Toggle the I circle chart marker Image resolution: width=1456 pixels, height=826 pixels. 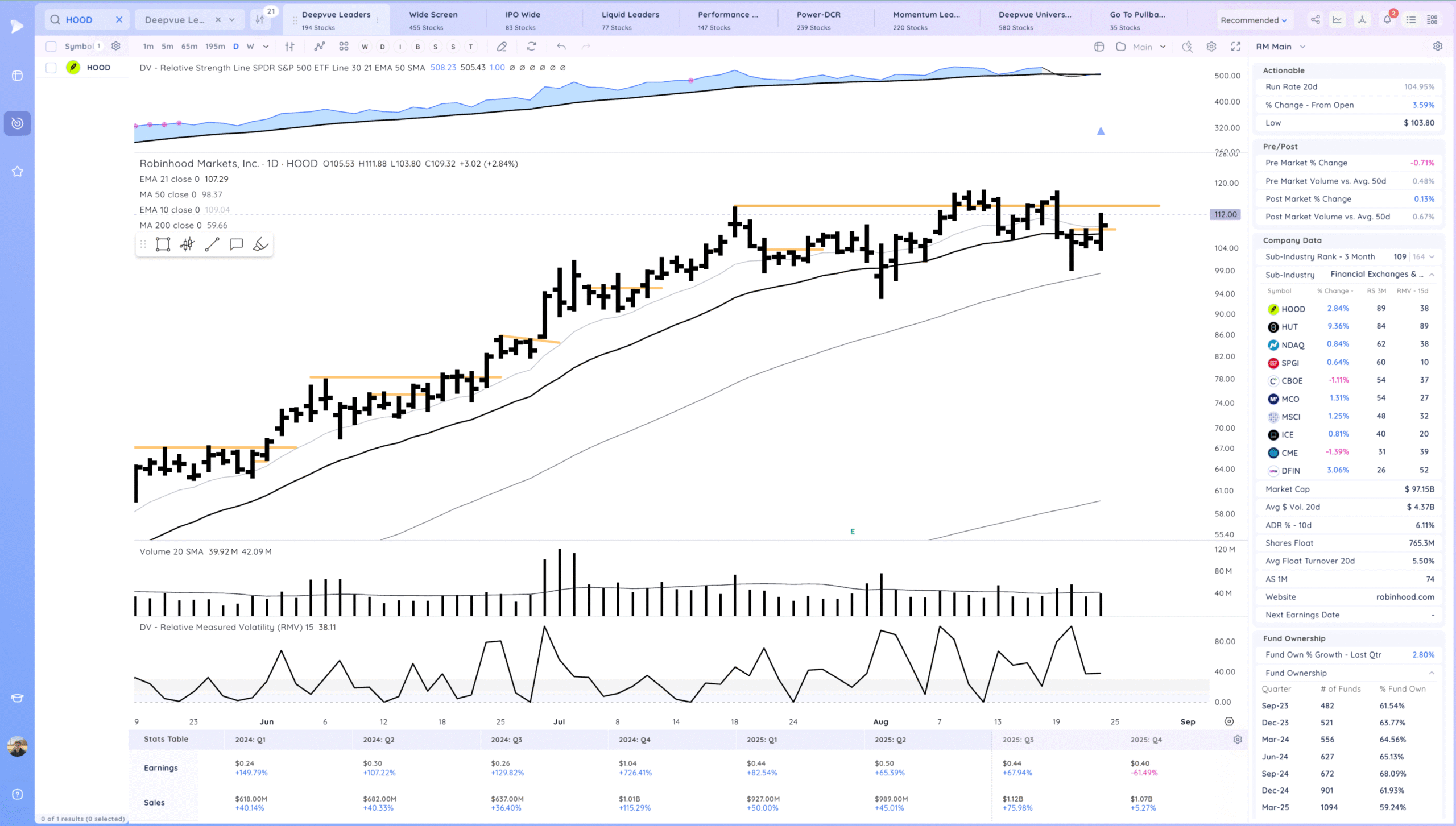(x=400, y=47)
